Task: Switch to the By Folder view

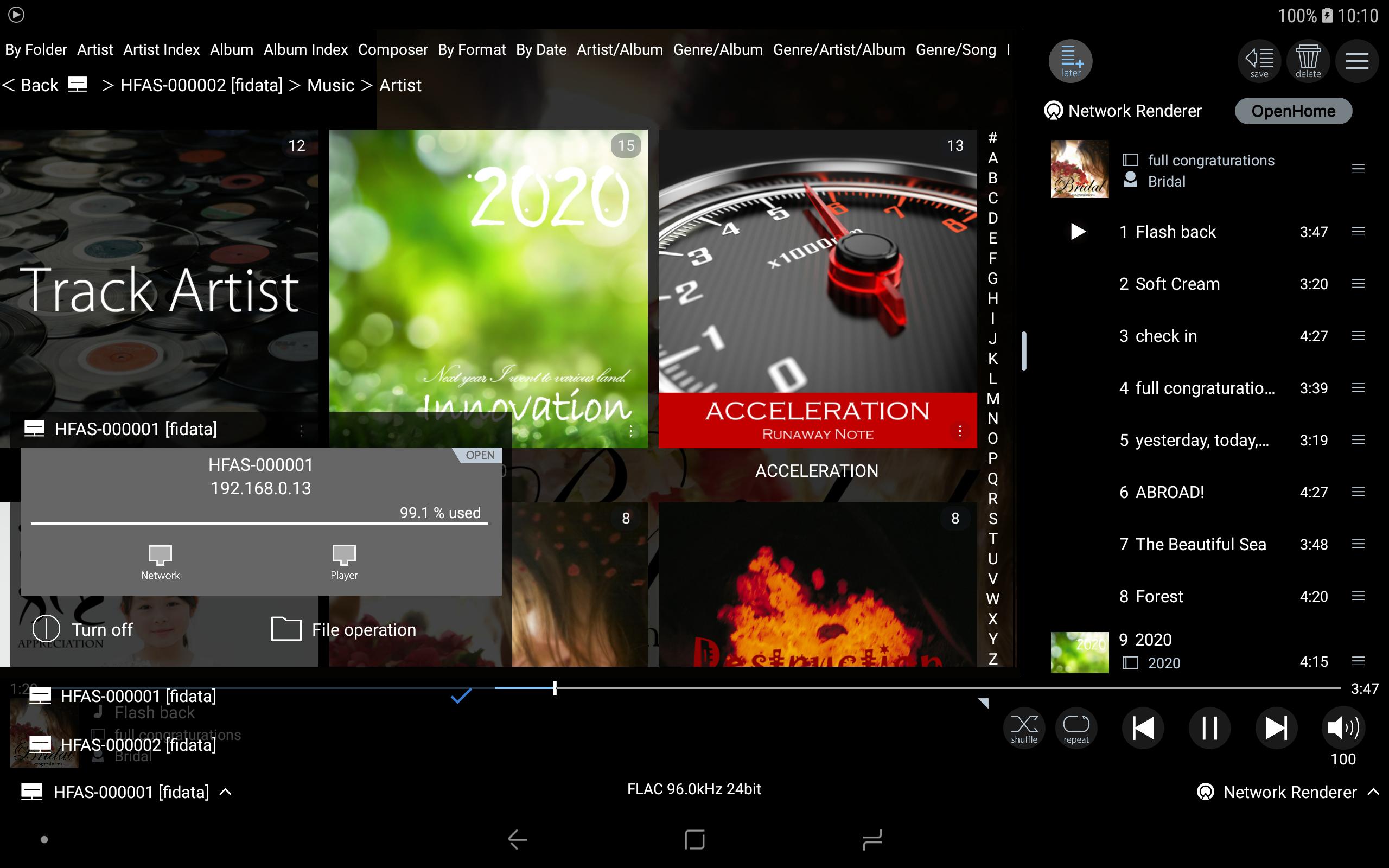Action: point(36,50)
